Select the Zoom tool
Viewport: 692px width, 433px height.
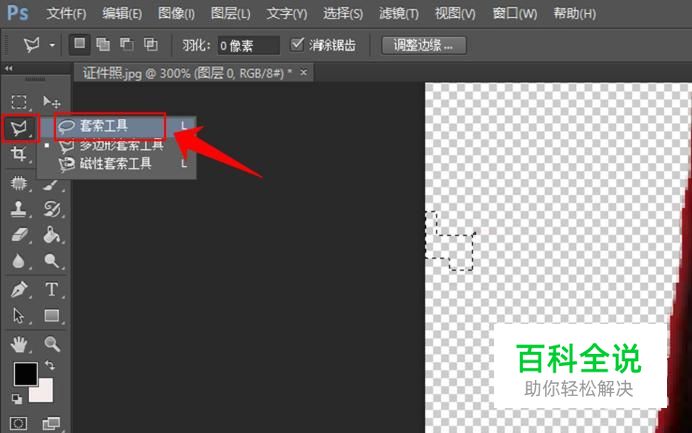(x=52, y=344)
